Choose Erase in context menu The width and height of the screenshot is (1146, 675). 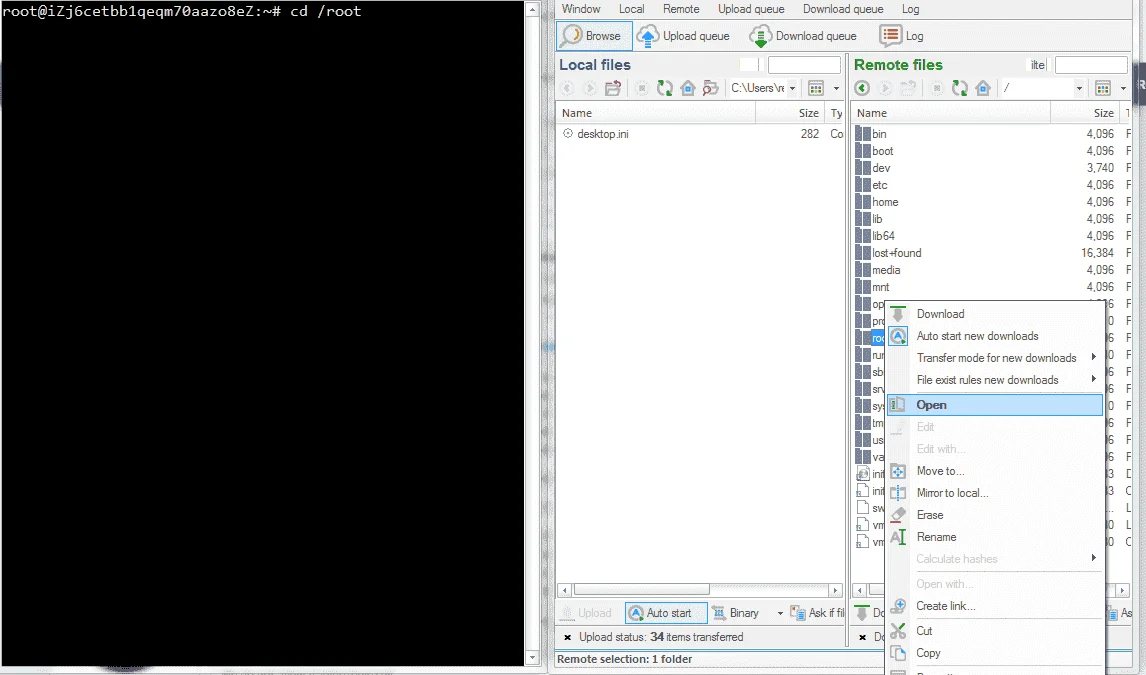tap(994, 515)
